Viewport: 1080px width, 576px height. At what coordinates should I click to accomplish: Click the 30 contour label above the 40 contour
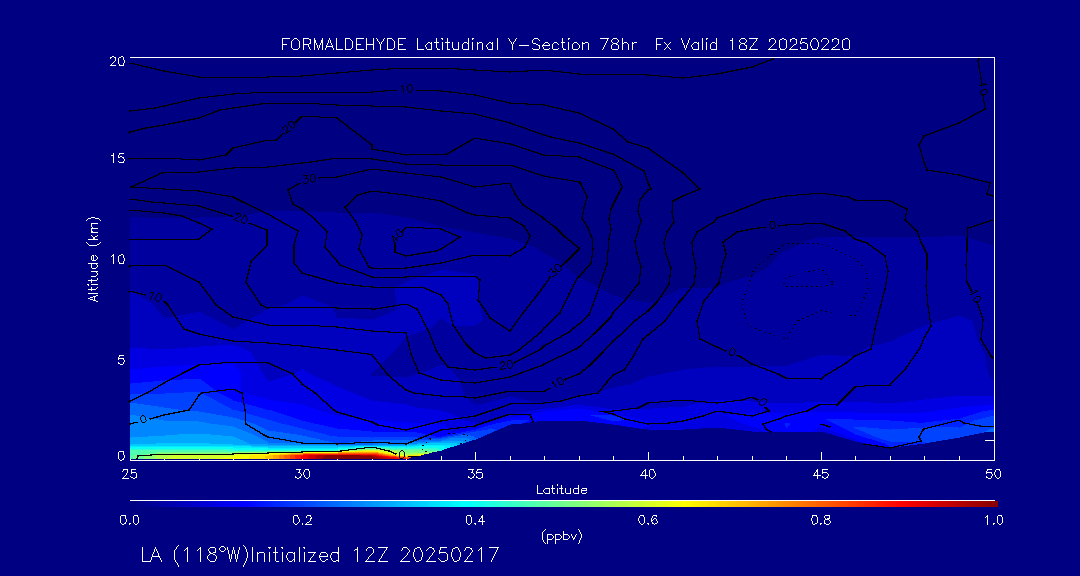(310, 178)
